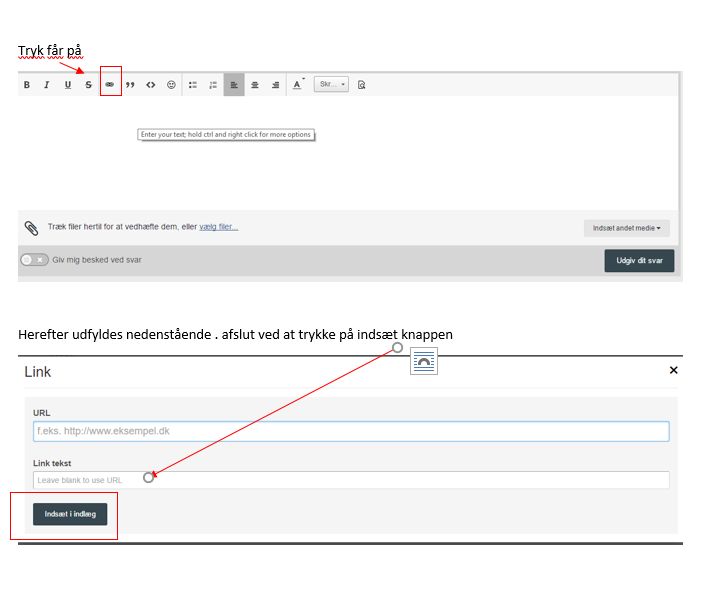This screenshot has height=611, width=709.
Task: Open the 'Indsæt andet medie' dropdown
Action: tap(627, 228)
